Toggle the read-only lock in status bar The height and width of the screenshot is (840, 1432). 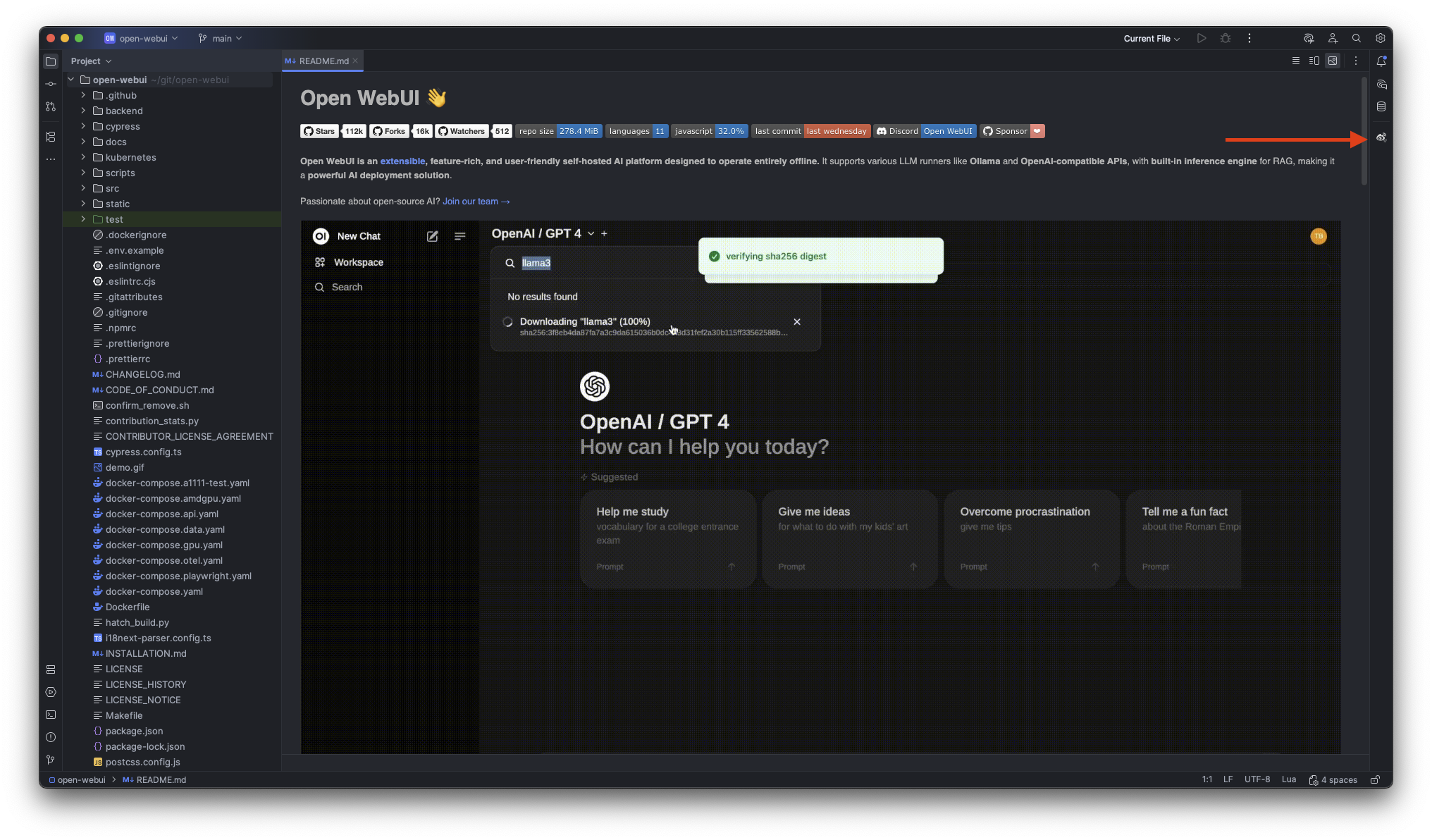[x=1375, y=779]
